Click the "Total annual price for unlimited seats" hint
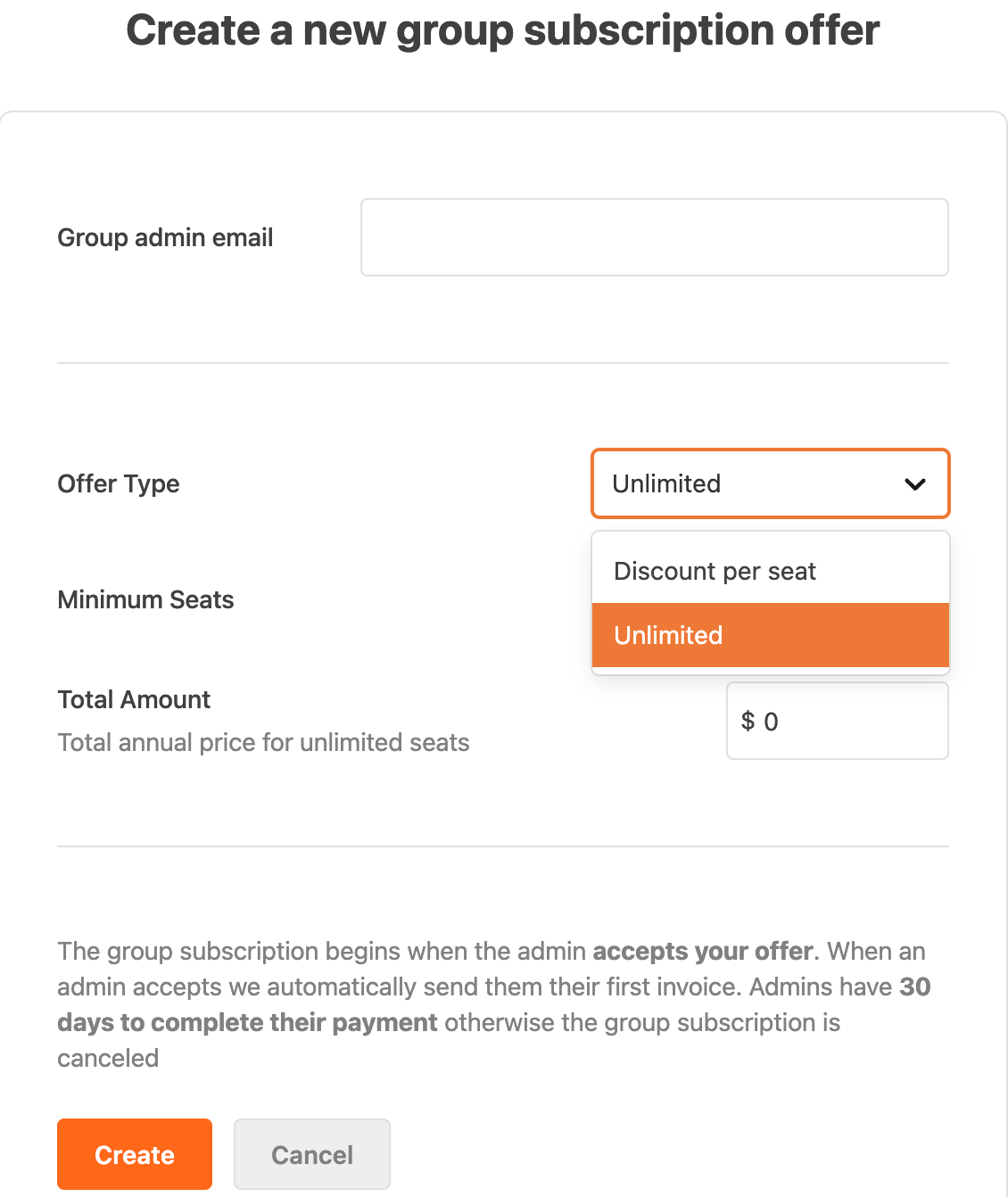The width and height of the screenshot is (1008, 1197). click(x=263, y=742)
